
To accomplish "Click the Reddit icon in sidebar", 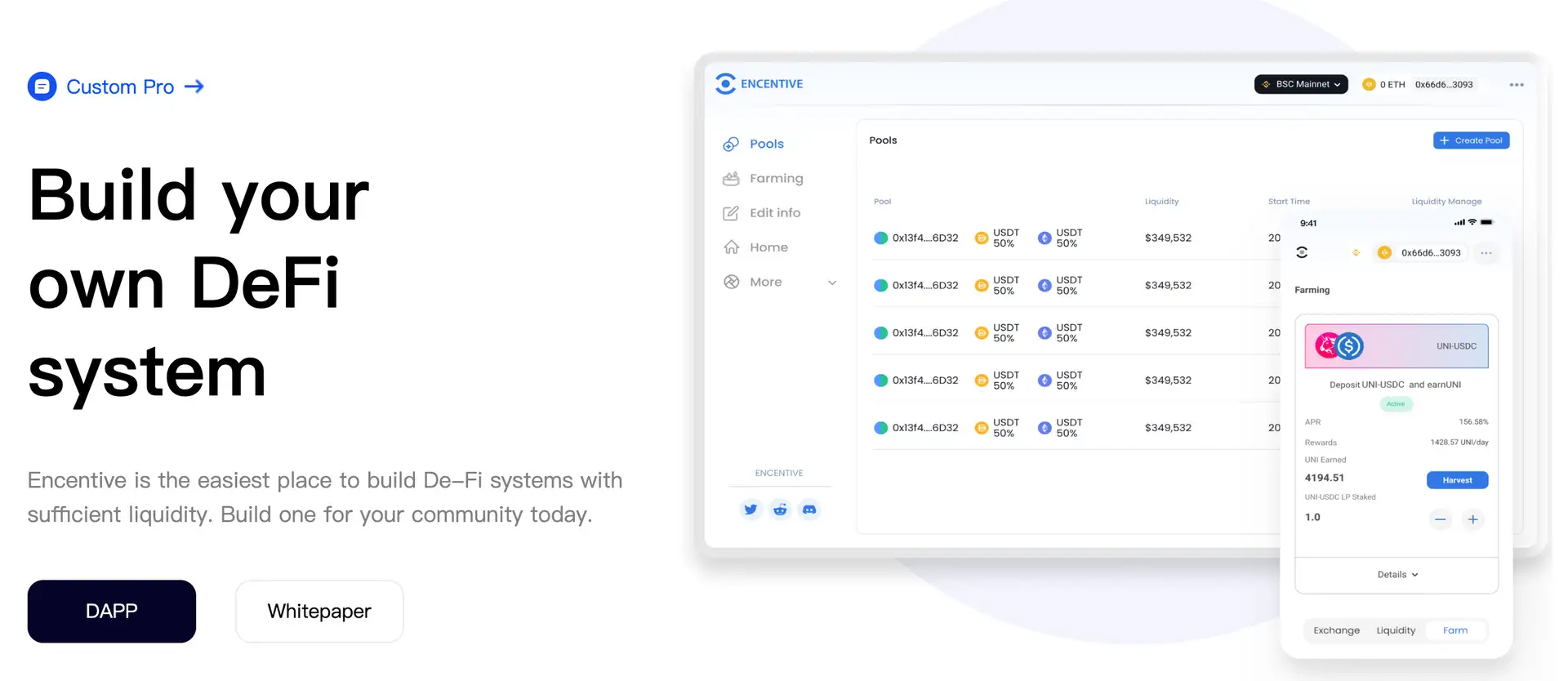I will click(780, 510).
